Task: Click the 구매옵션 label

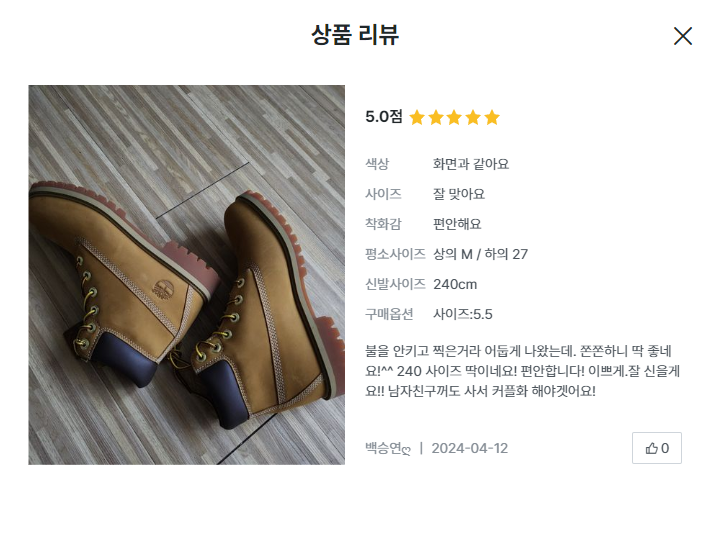Action: click(x=388, y=314)
